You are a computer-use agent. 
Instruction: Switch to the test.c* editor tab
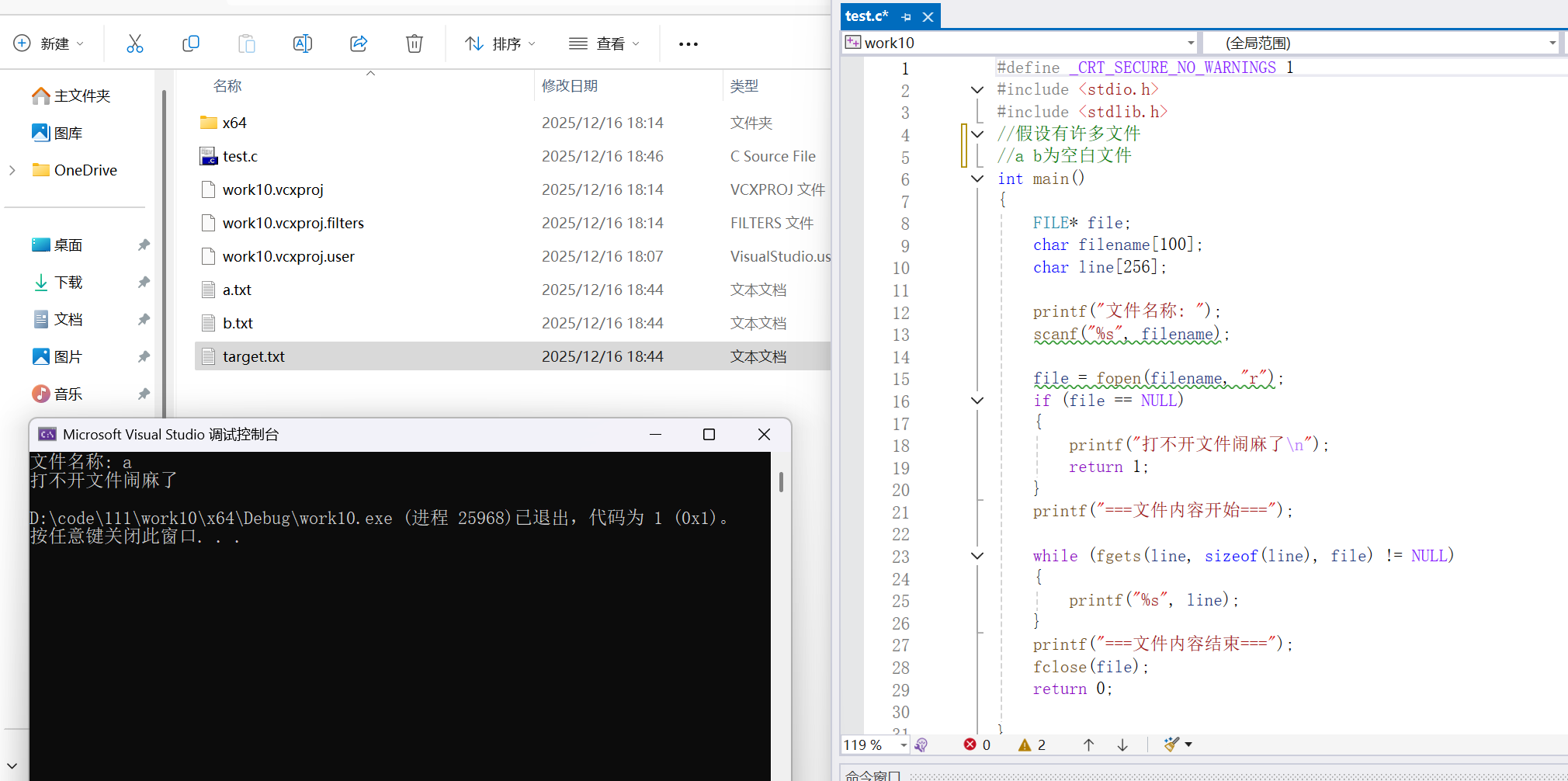click(x=866, y=16)
